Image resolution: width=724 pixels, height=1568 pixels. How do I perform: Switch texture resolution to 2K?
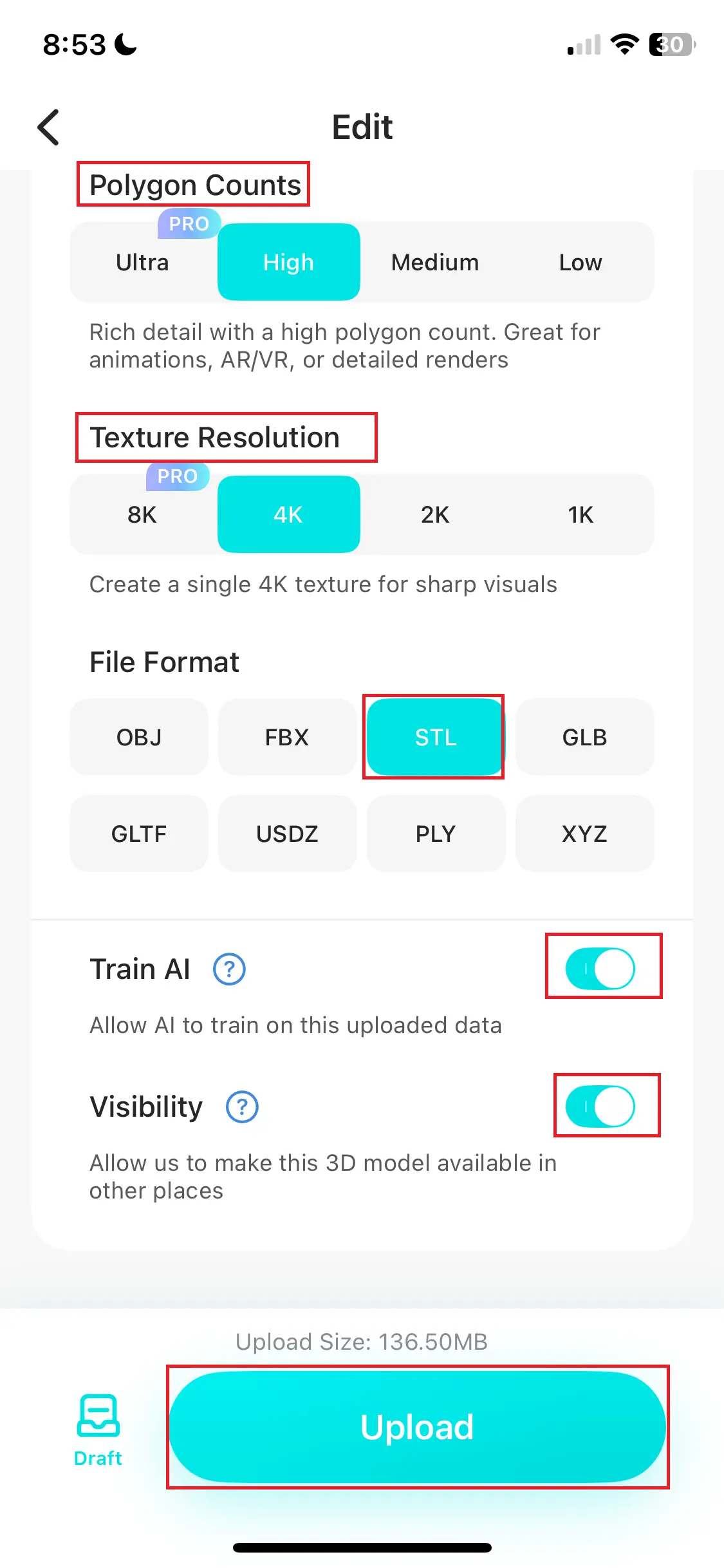[x=435, y=515]
